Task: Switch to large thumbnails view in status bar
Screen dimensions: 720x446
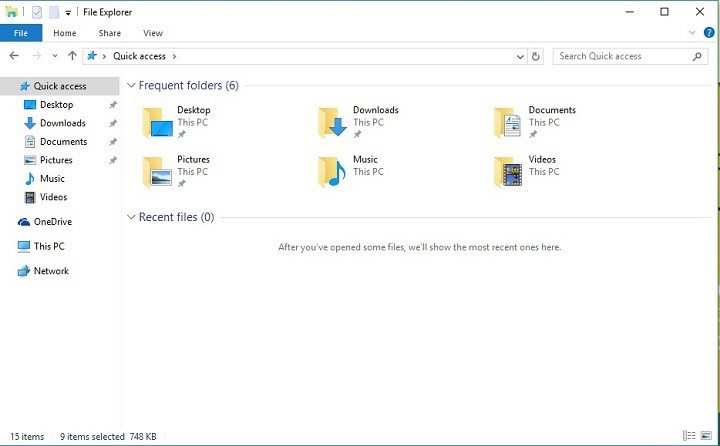Action: click(x=706, y=436)
